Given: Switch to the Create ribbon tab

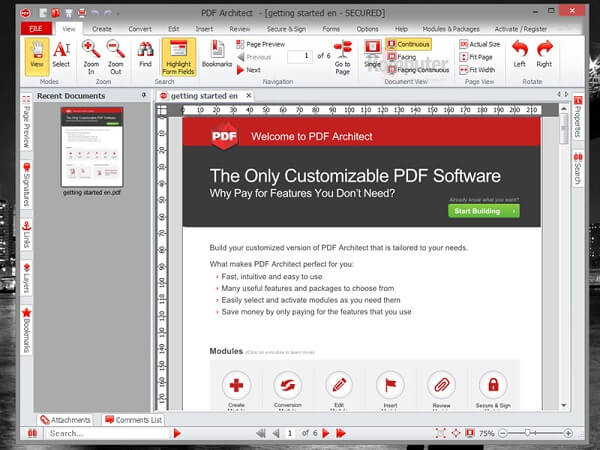Looking at the screenshot, I should pos(102,29).
